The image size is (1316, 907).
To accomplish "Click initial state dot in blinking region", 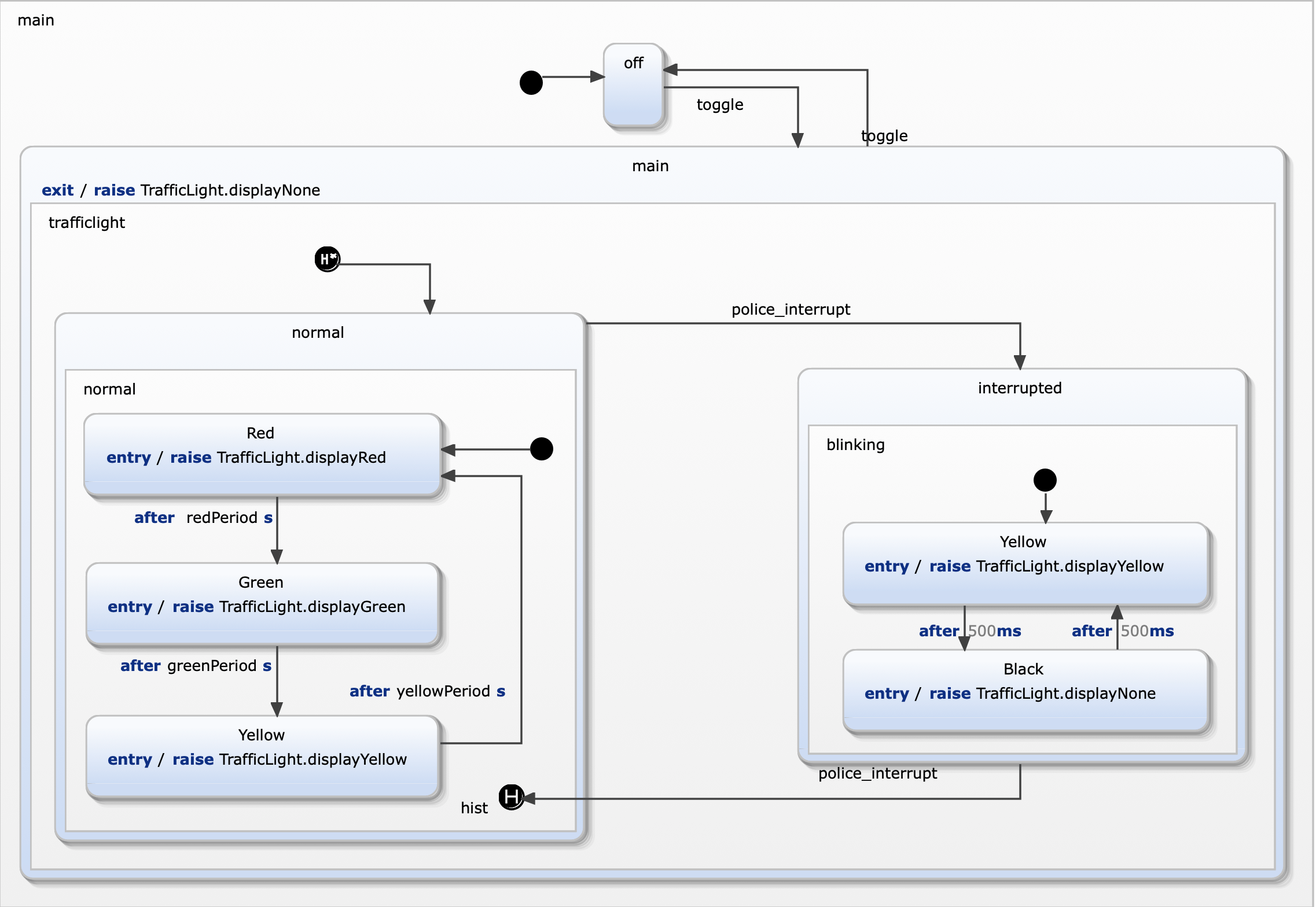I will [x=1045, y=480].
